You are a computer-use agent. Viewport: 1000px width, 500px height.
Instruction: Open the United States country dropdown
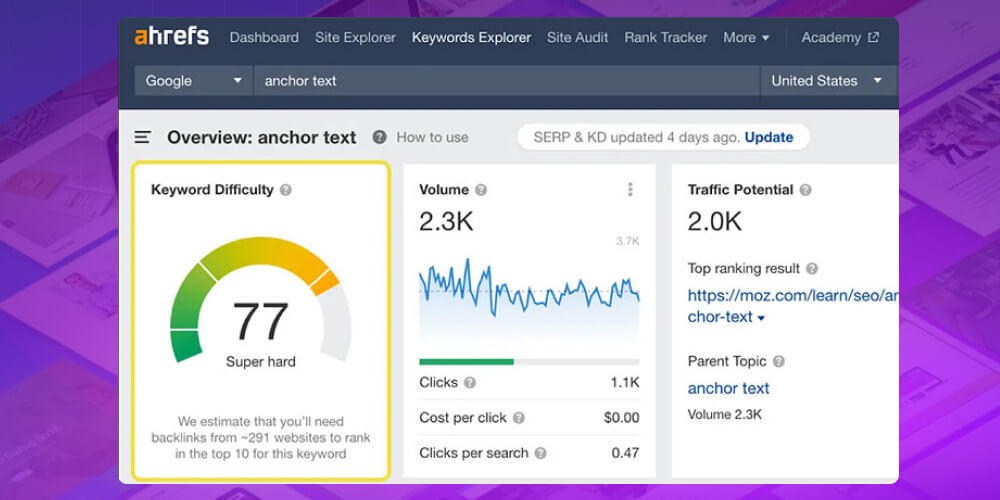[x=826, y=81]
